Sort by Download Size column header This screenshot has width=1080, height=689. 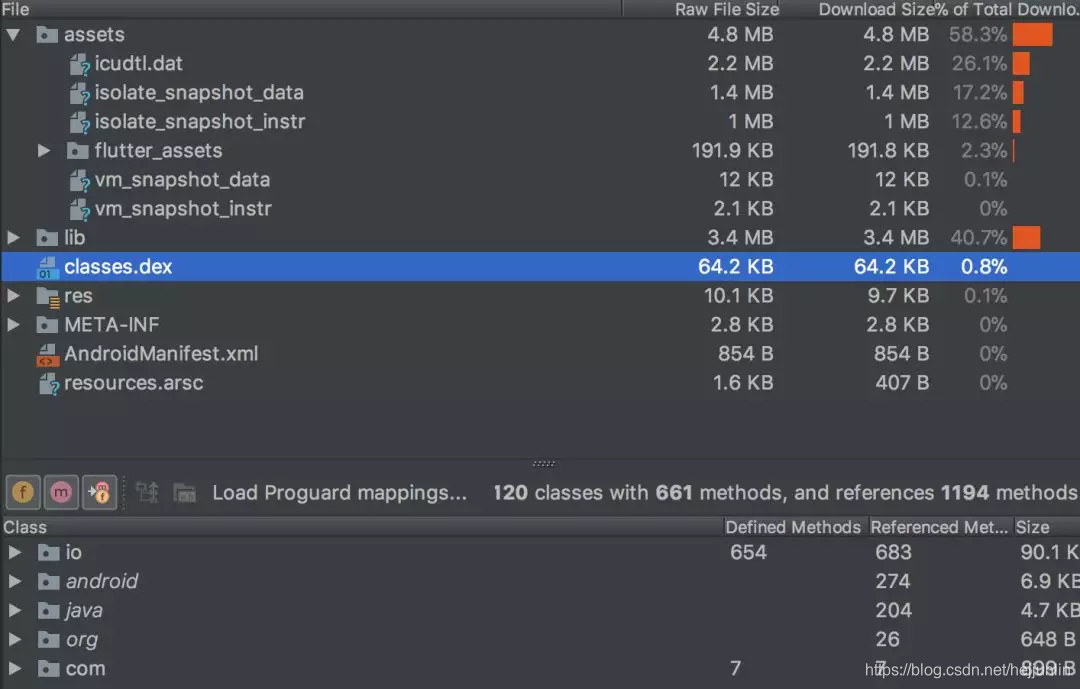point(856,9)
